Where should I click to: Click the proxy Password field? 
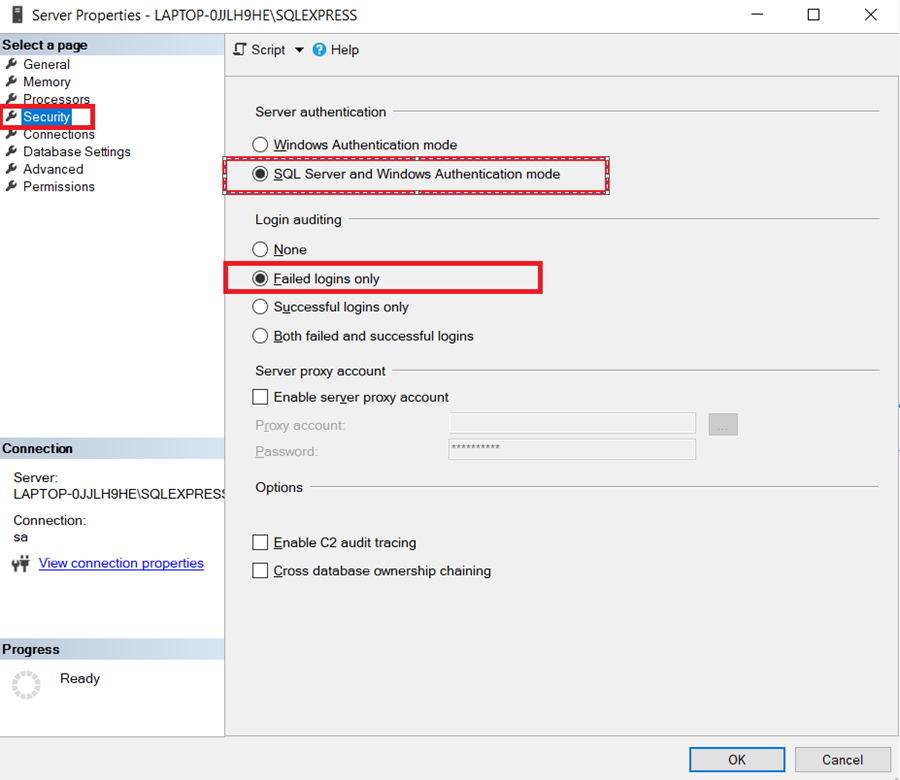[572, 449]
